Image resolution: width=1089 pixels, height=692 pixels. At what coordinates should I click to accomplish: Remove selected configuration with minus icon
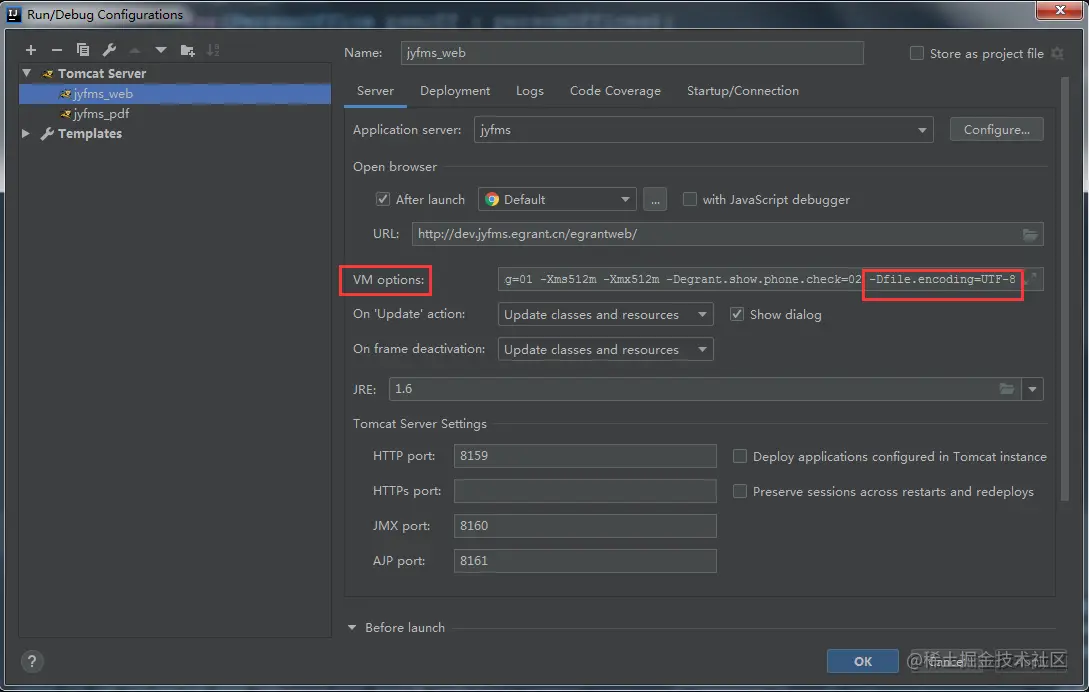pyautogui.click(x=57, y=50)
